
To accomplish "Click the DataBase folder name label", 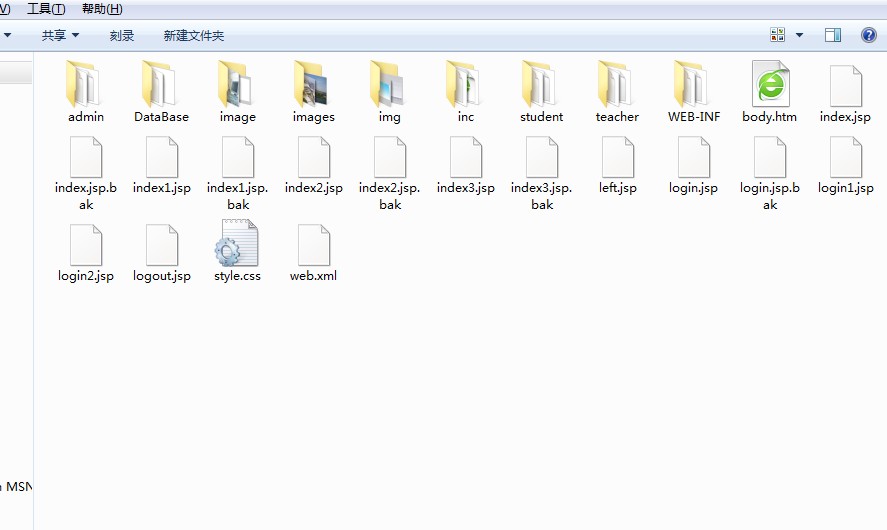I will 161,117.
